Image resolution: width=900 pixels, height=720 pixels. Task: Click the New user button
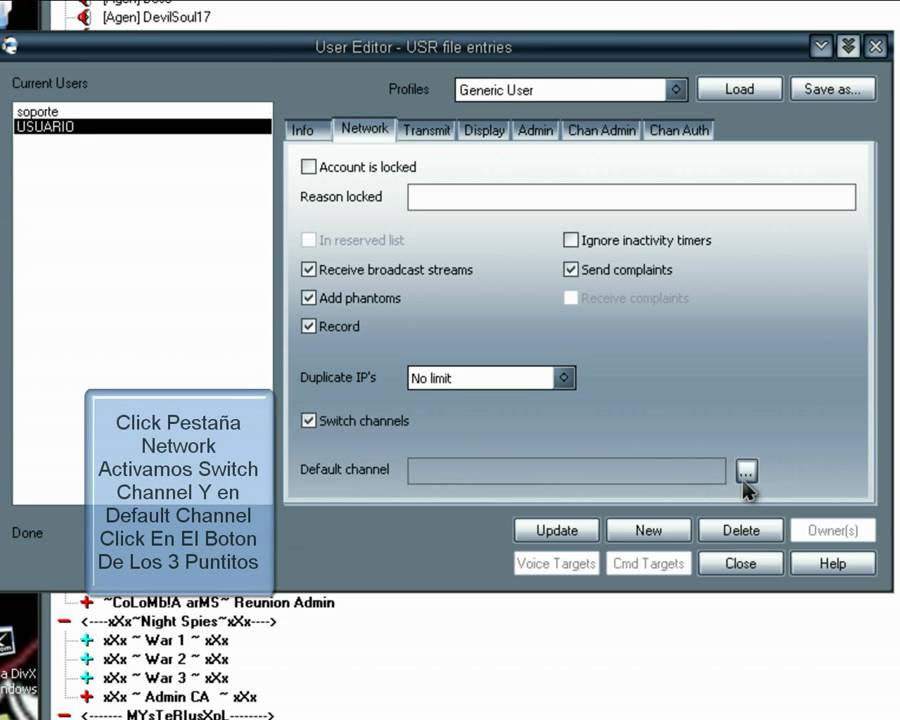pyautogui.click(x=649, y=531)
